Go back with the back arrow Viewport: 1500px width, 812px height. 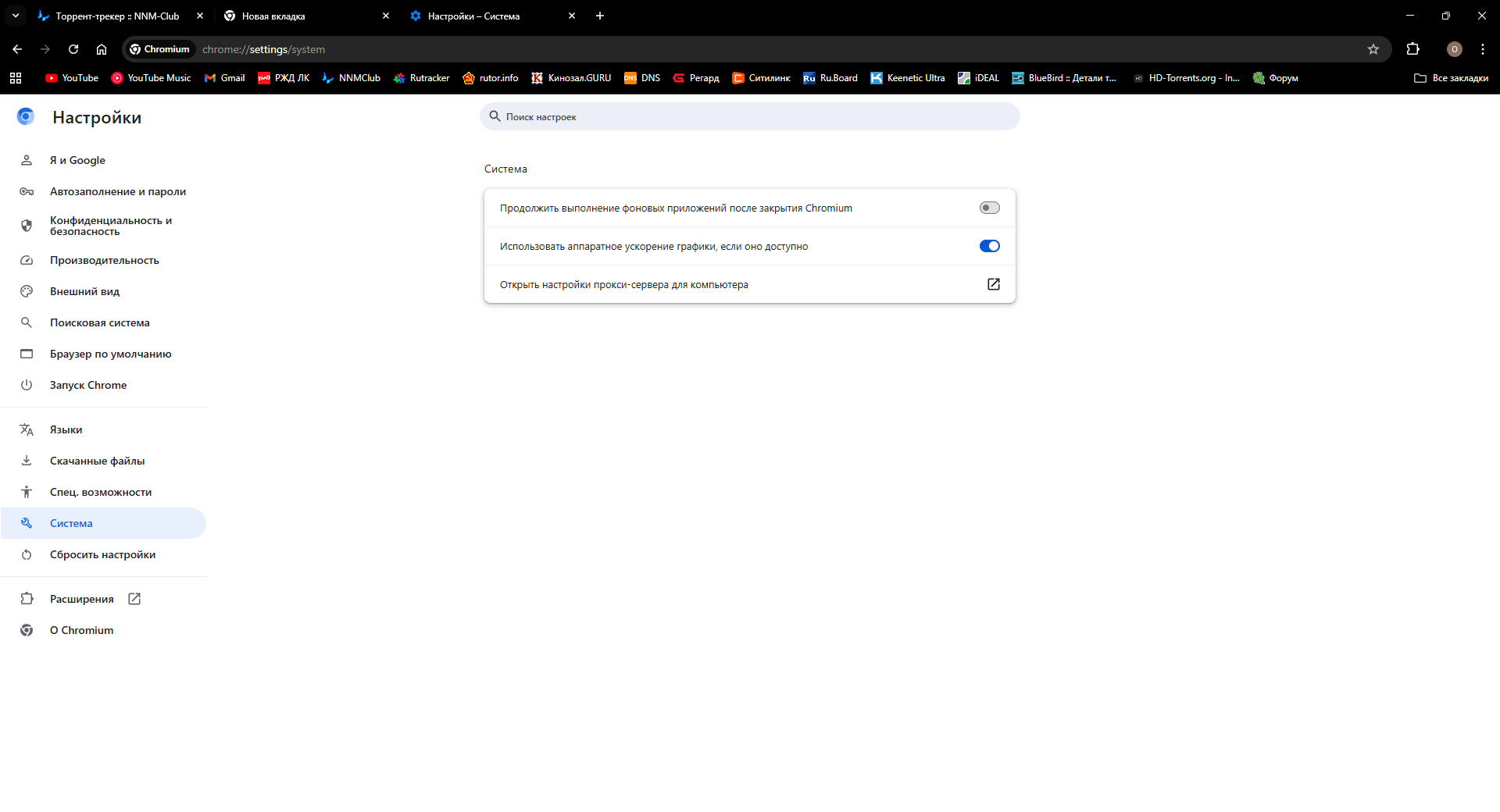pyautogui.click(x=17, y=49)
